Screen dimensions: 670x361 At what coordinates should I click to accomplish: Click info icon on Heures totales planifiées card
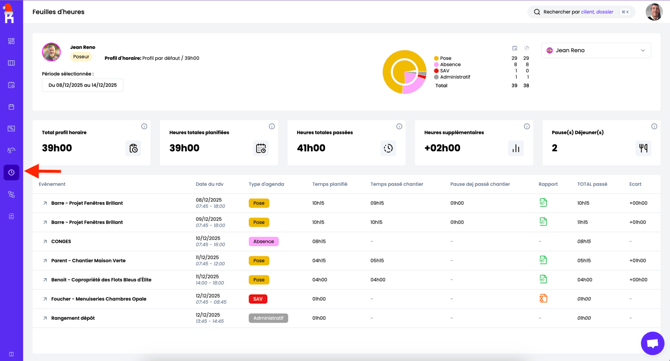coord(272,126)
